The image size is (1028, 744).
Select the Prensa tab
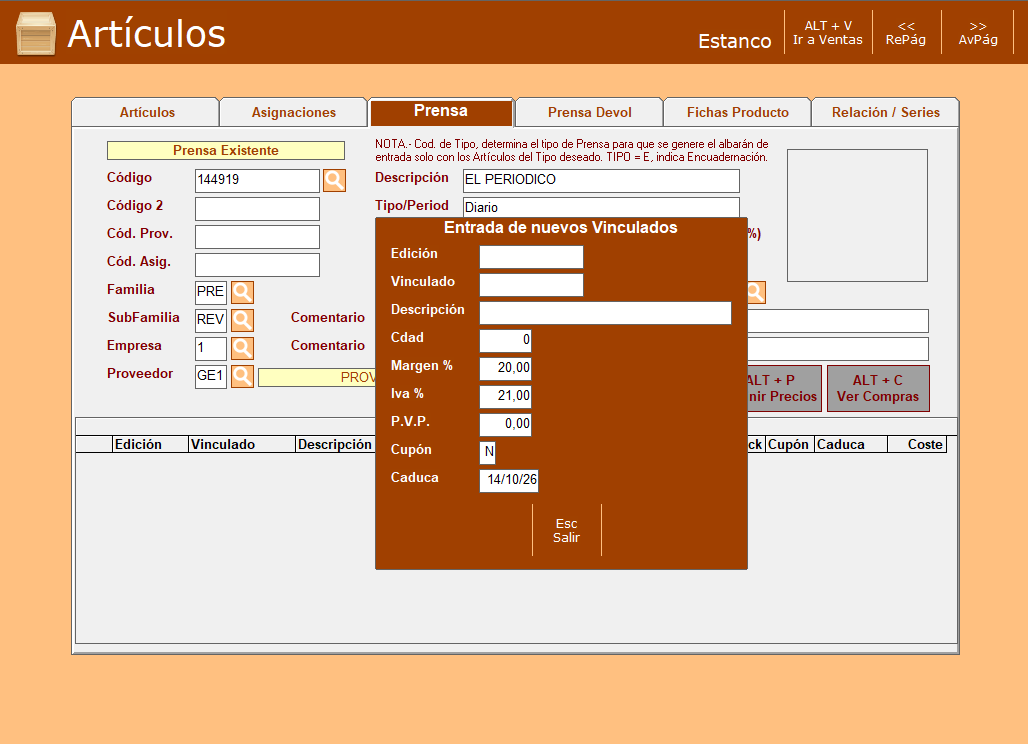(x=441, y=111)
